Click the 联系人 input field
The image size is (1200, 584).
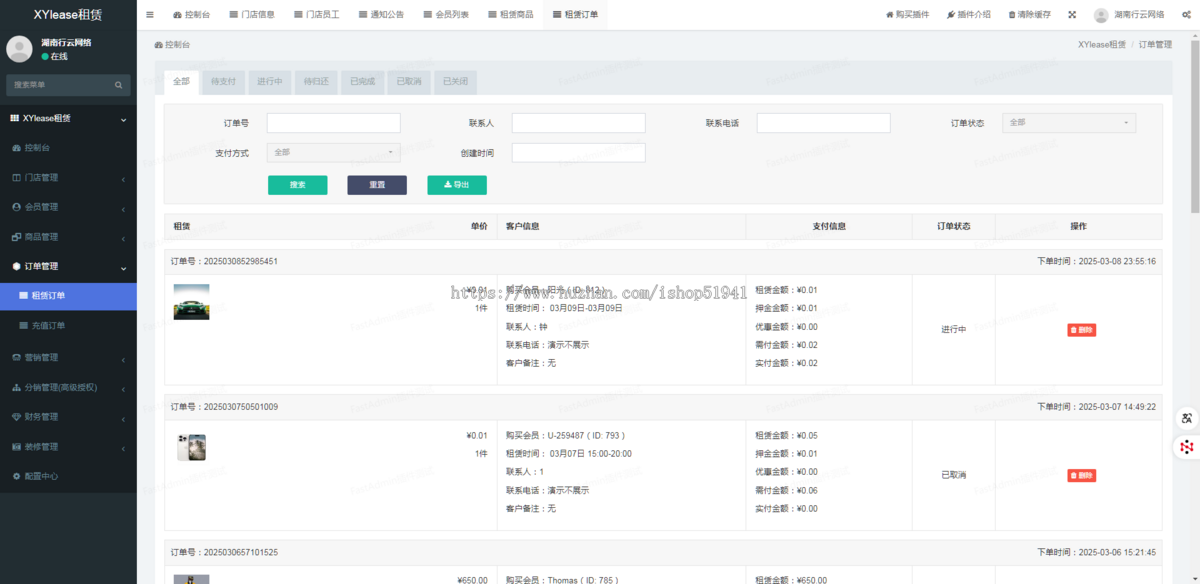click(x=579, y=123)
